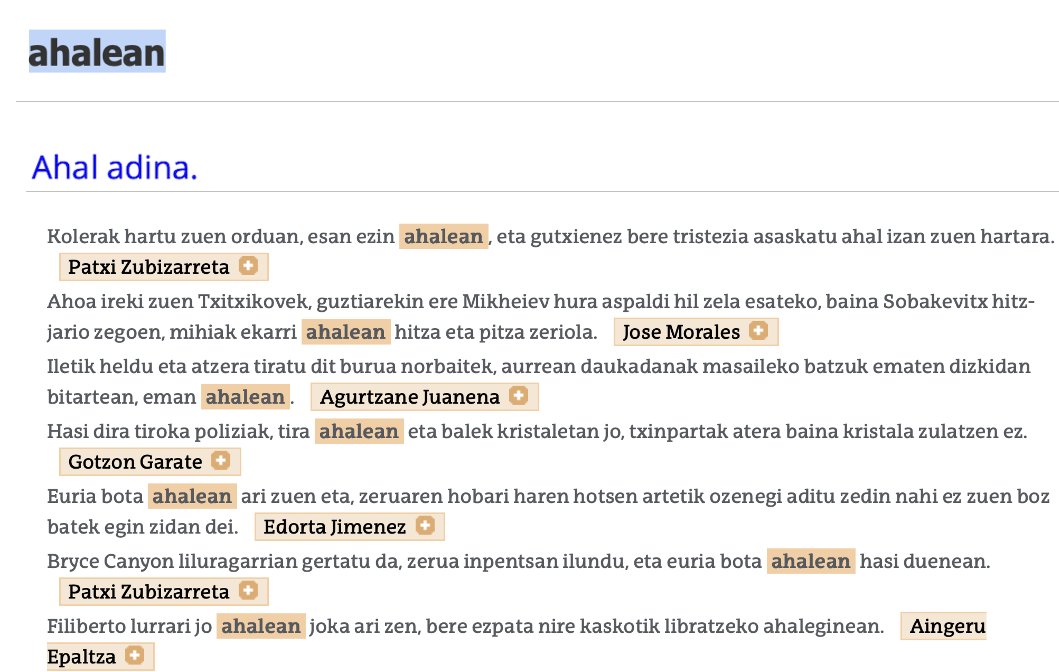The height and width of the screenshot is (672, 1059).
Task: Click the name 'Sobakevitx' in second sentence
Action: pos(935,301)
